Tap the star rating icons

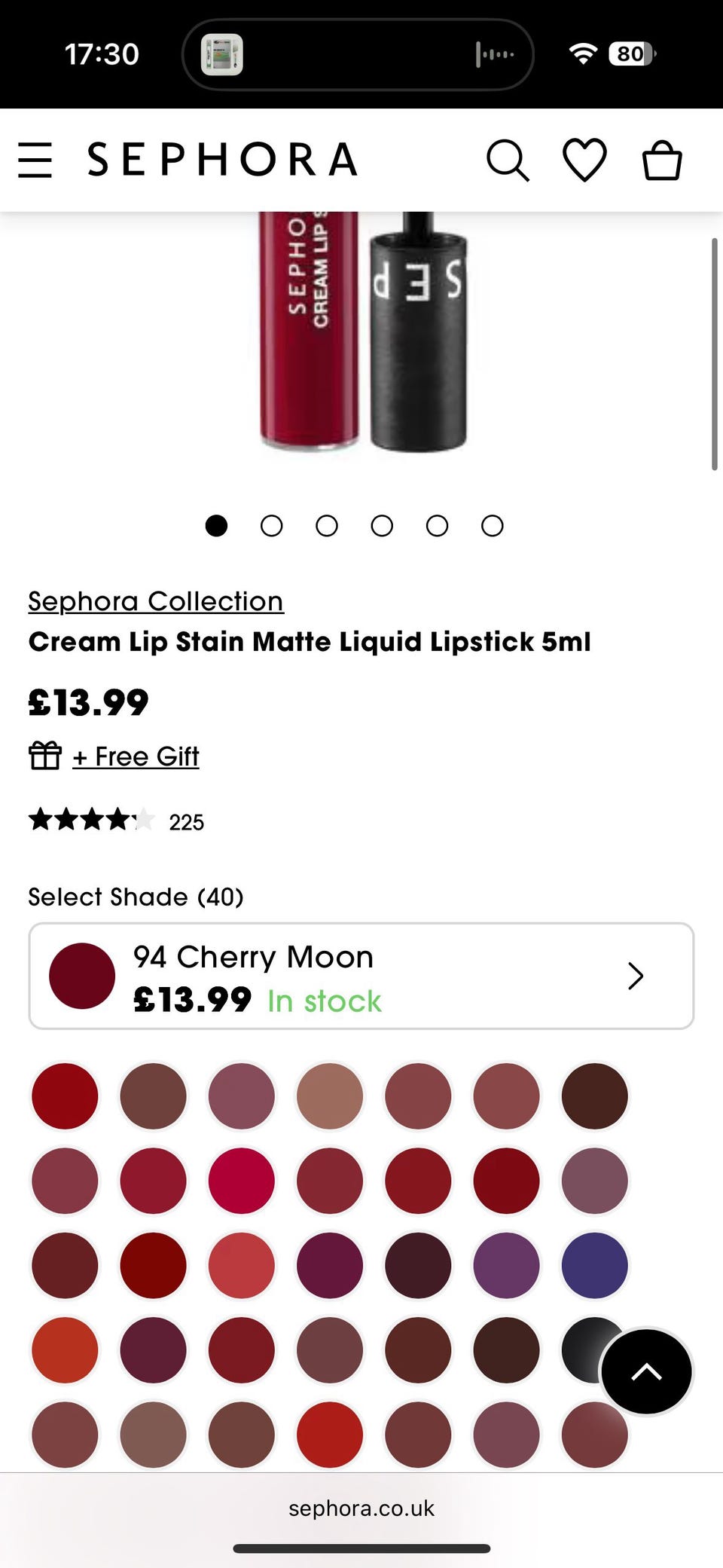click(91, 820)
